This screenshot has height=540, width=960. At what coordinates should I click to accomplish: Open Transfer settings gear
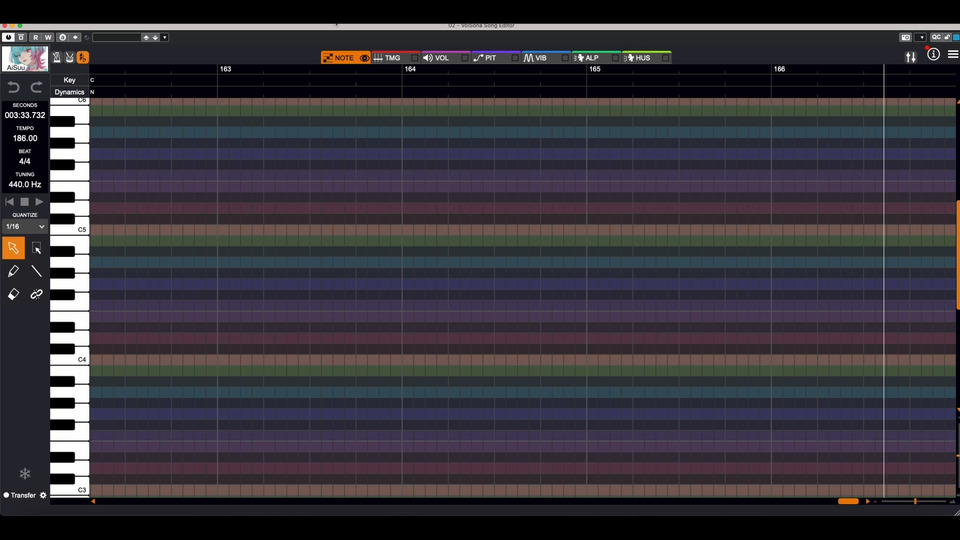coord(43,495)
